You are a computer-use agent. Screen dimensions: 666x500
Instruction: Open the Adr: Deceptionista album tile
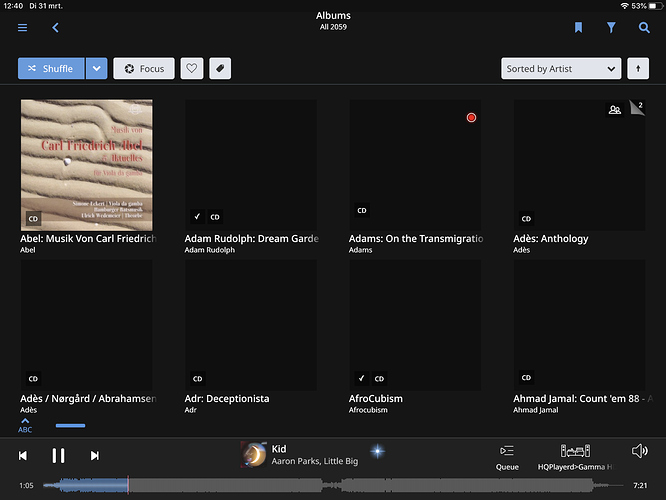coord(251,325)
